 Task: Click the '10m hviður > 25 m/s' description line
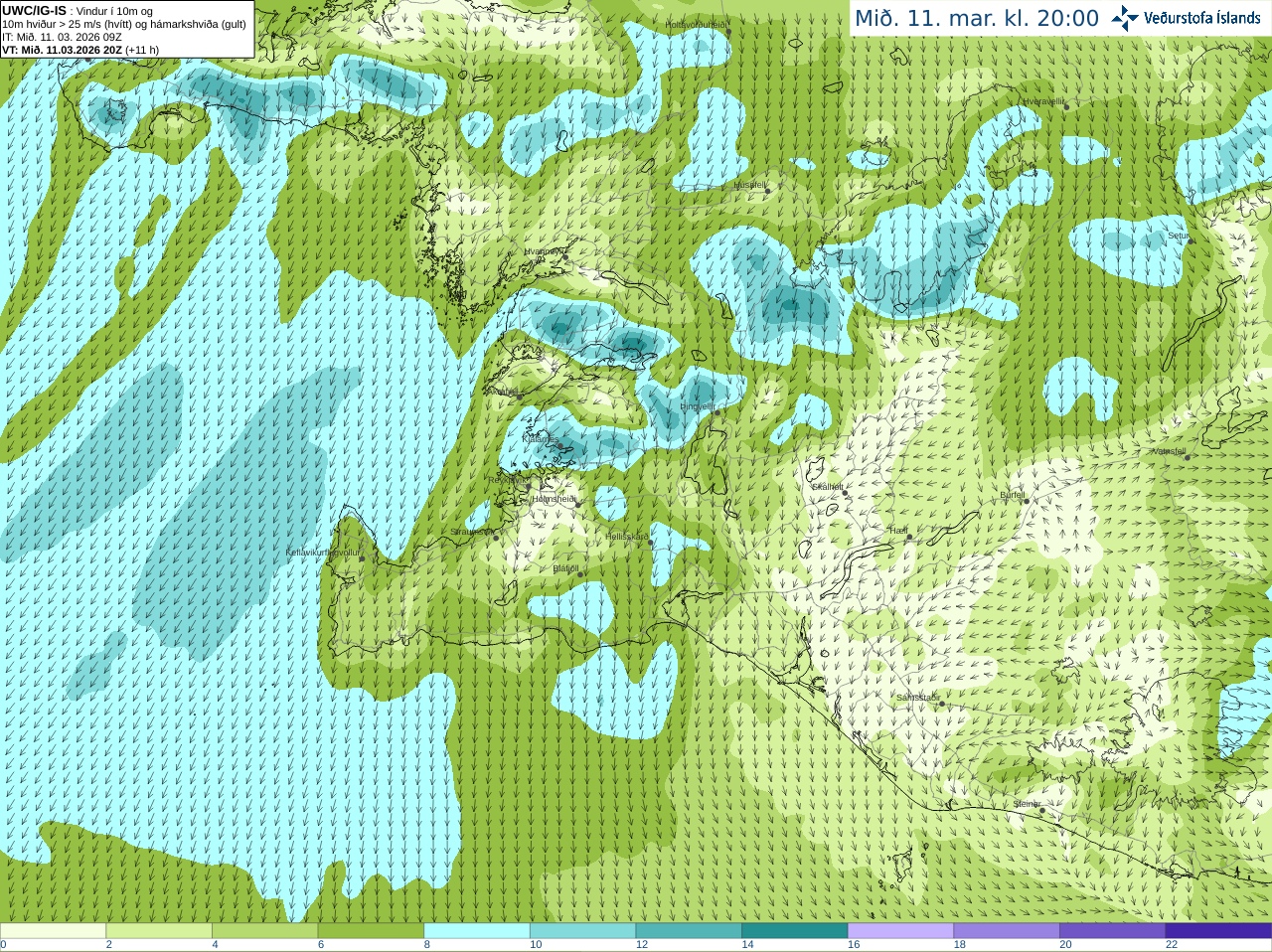coord(124,24)
